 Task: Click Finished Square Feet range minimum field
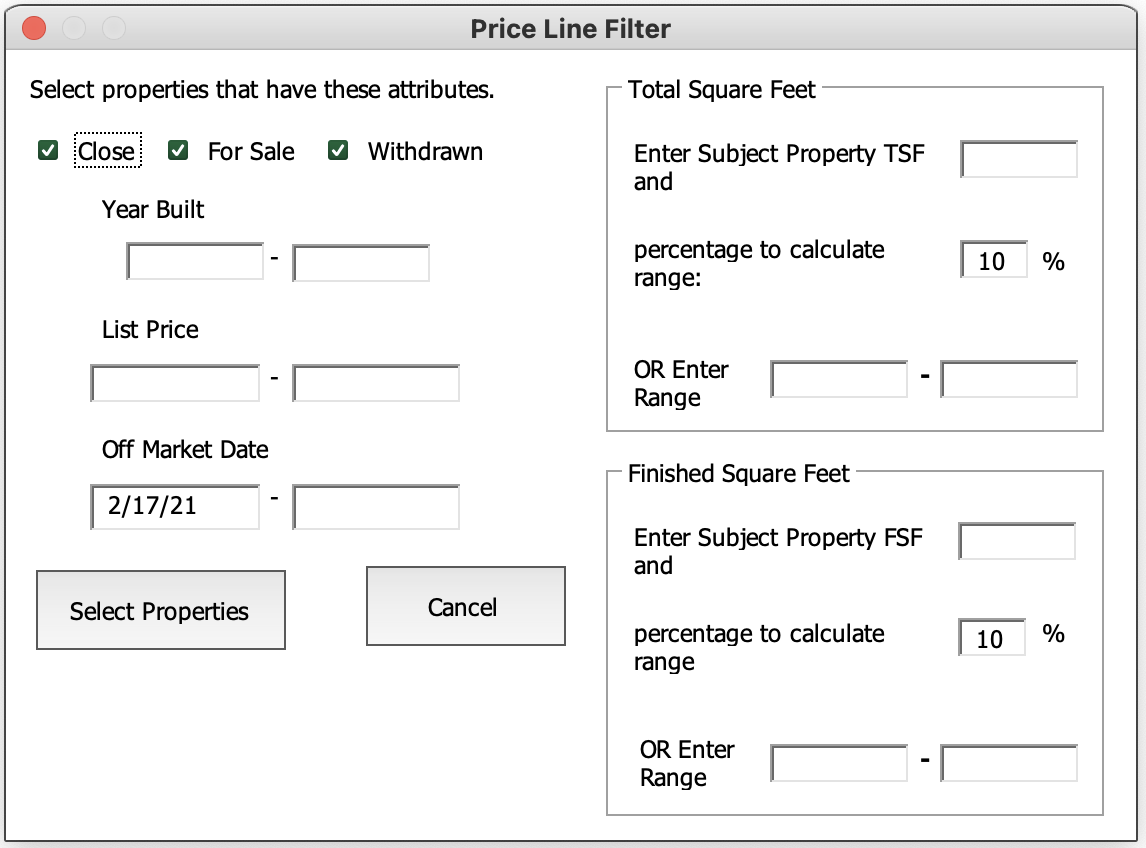point(839,764)
